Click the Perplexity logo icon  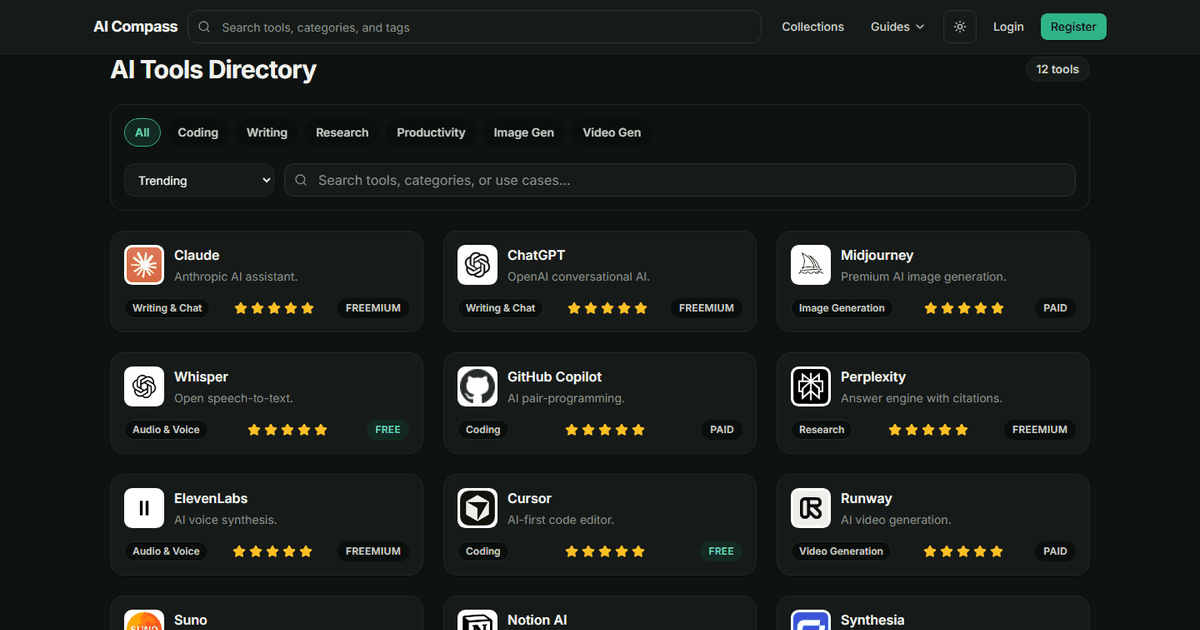(x=811, y=387)
